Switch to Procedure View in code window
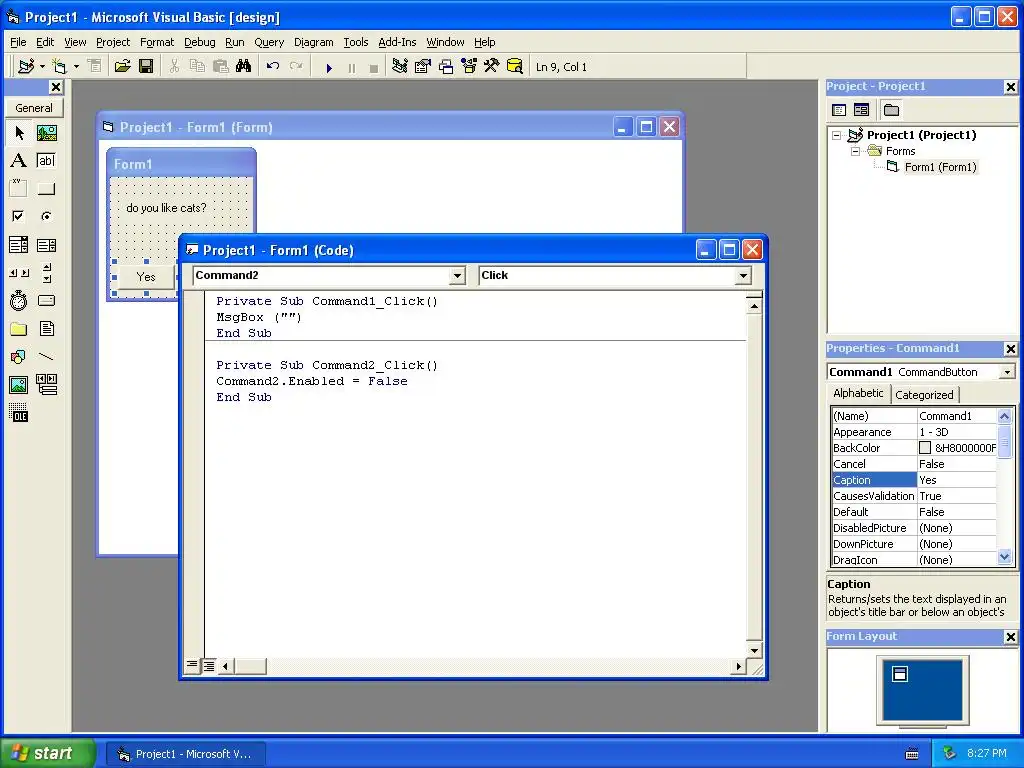The width and height of the screenshot is (1024, 768). [x=192, y=665]
